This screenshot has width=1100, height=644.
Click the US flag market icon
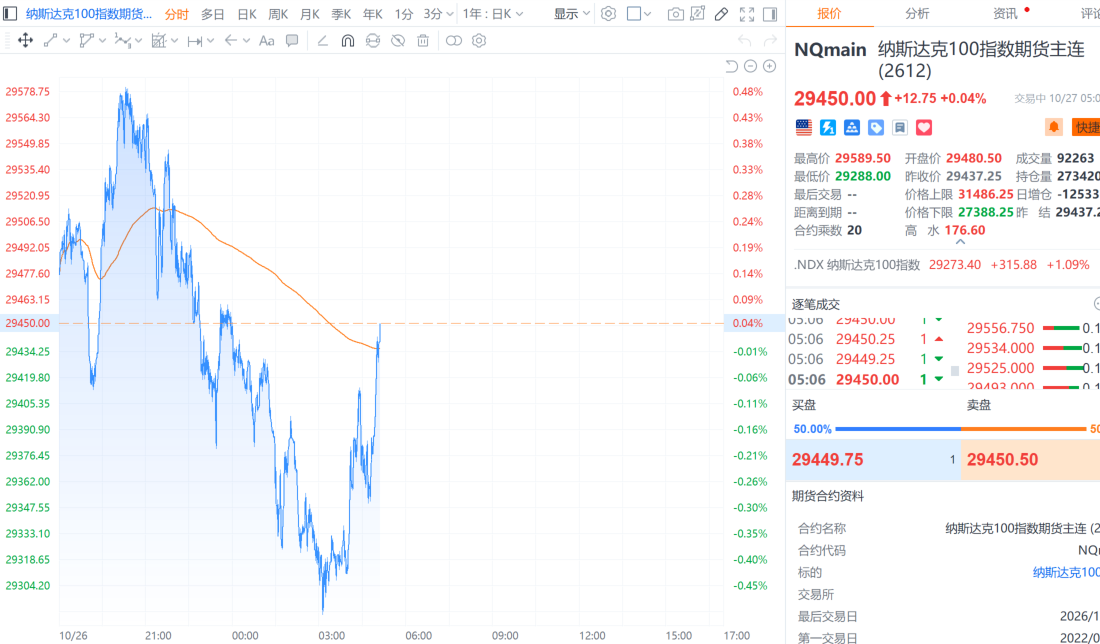803,127
